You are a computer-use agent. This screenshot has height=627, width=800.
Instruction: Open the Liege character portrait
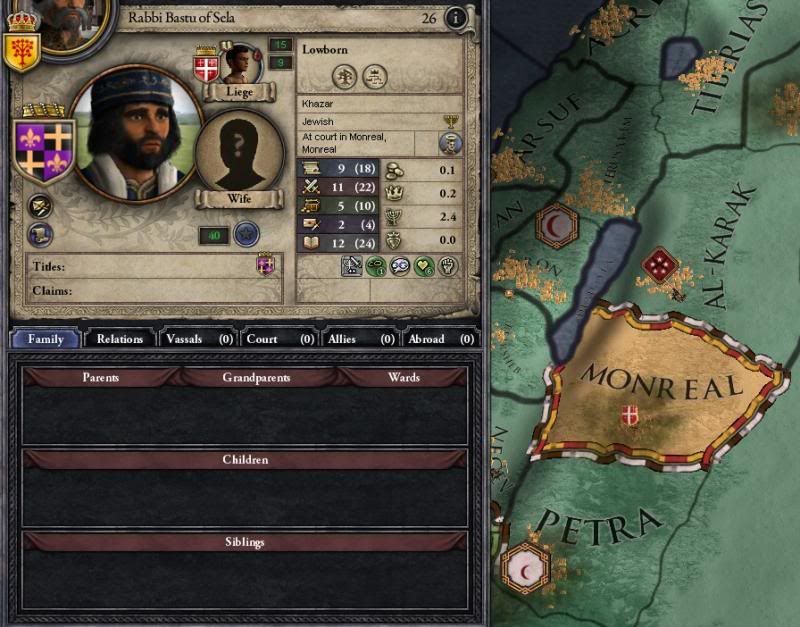[239, 64]
